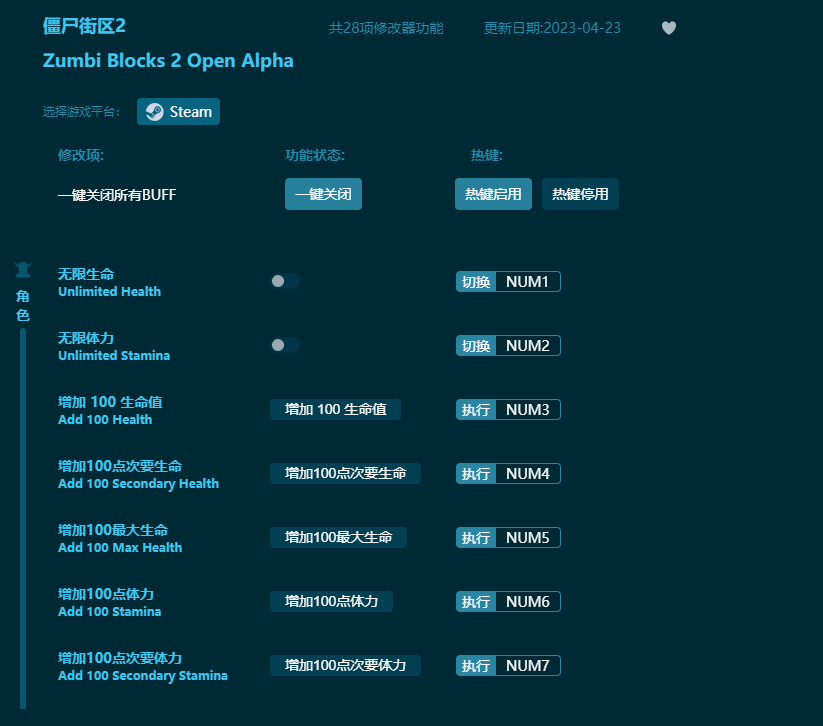Execute the 增加100点体力 button
Viewport: 823px width, 726px height.
330,601
